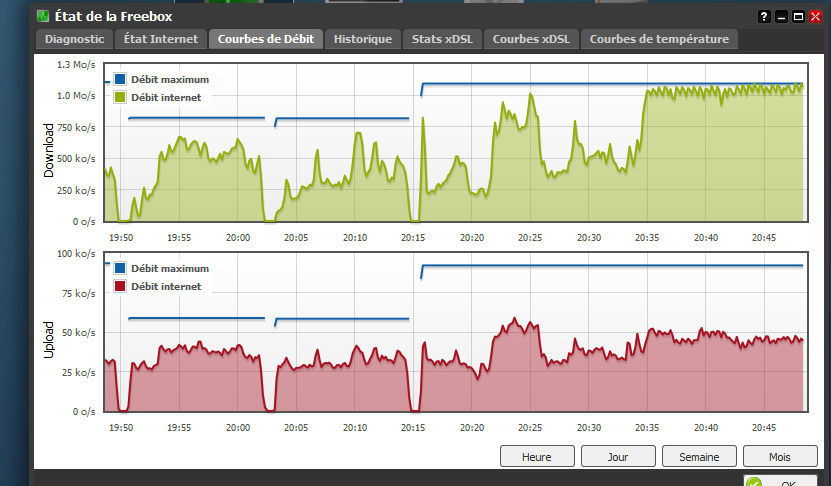Click the 1.0 Mo/s axis value
The width and height of the screenshot is (831, 486).
point(76,96)
